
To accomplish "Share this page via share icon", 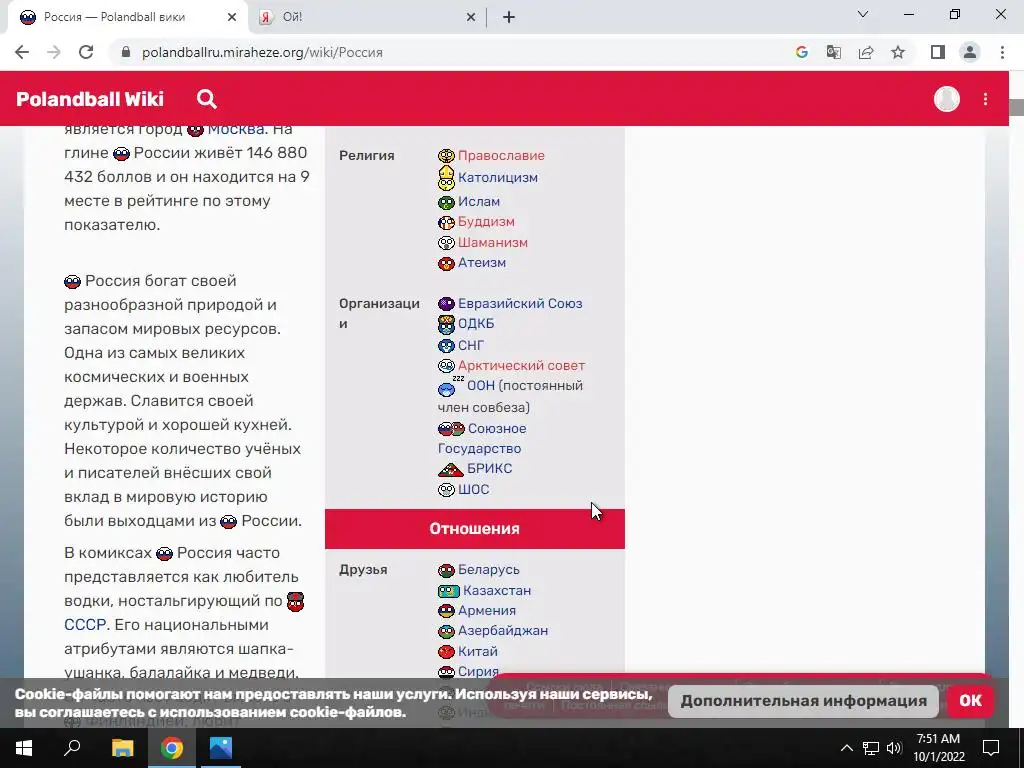I will point(866,52).
